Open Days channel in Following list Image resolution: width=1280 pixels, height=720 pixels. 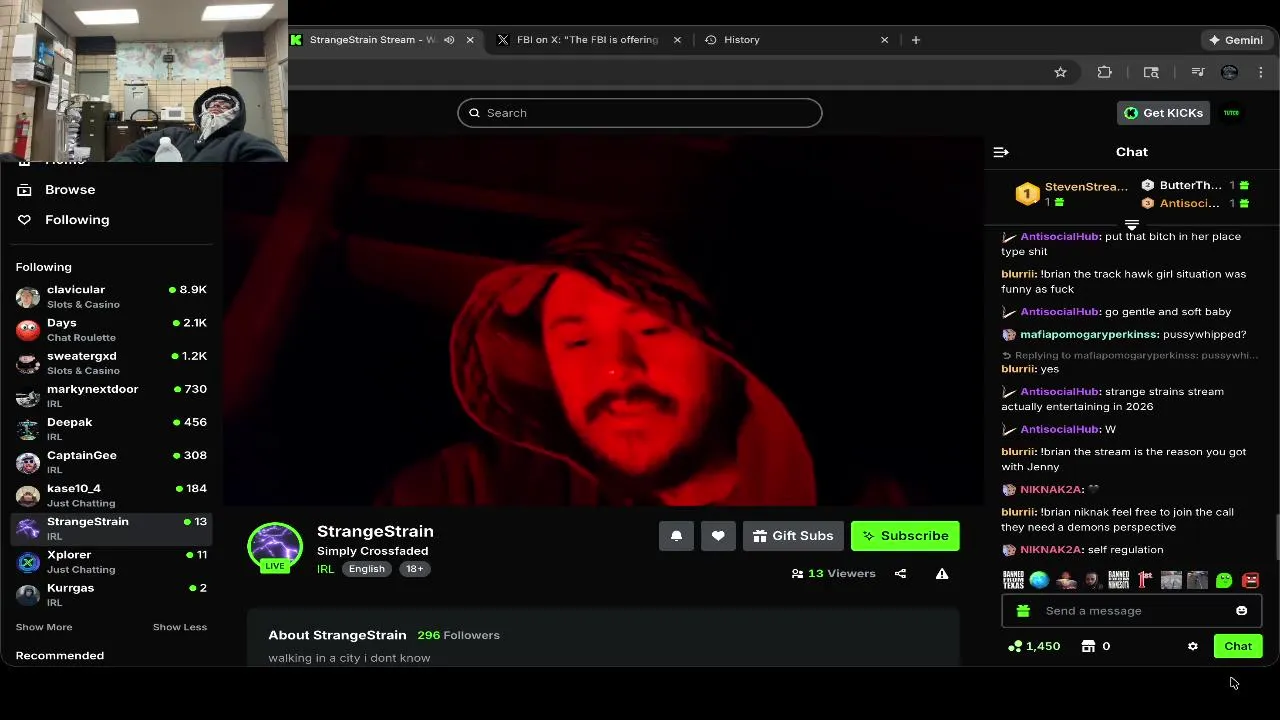pyautogui.click(x=111, y=330)
